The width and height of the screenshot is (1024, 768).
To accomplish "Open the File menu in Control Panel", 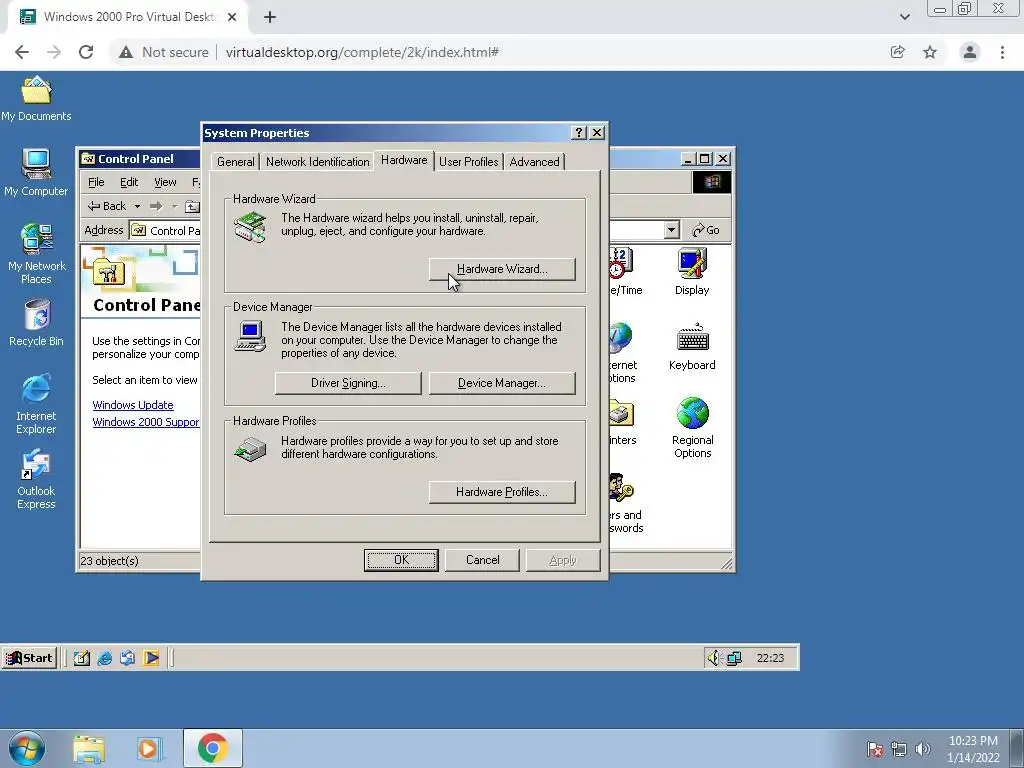I will 96,182.
